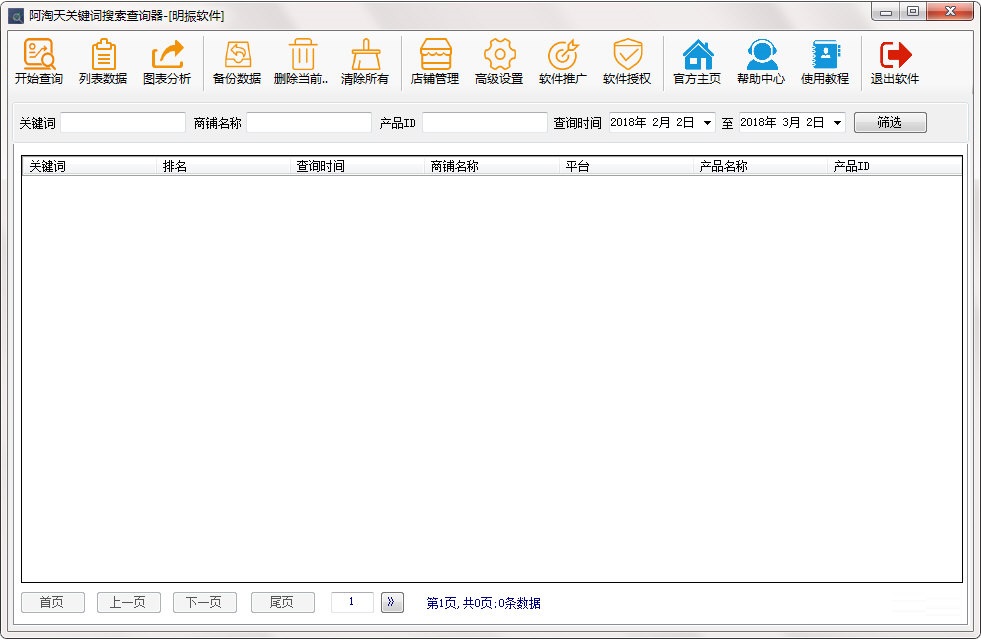Screen dimensions: 981x640
Task: Open 店铺管理 shop management
Action: click(435, 62)
